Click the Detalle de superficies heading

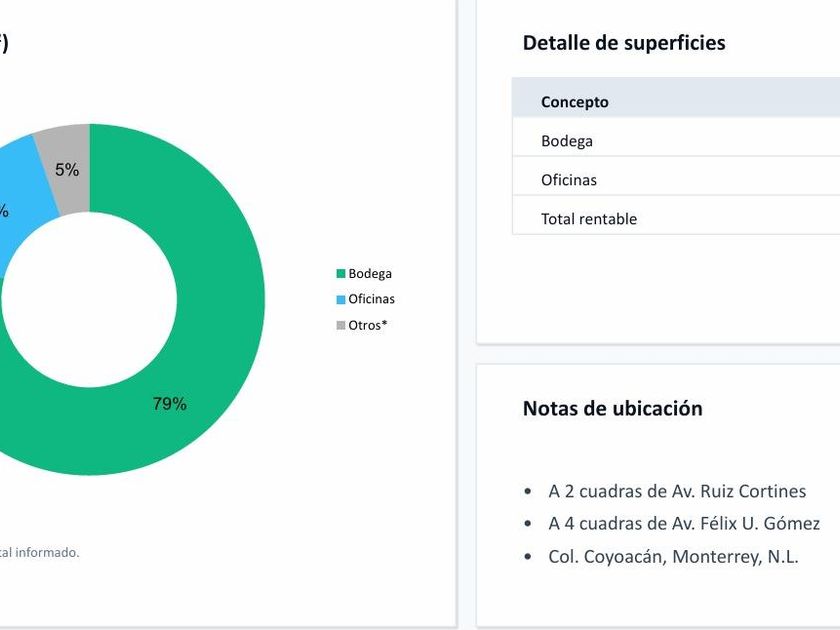point(624,43)
